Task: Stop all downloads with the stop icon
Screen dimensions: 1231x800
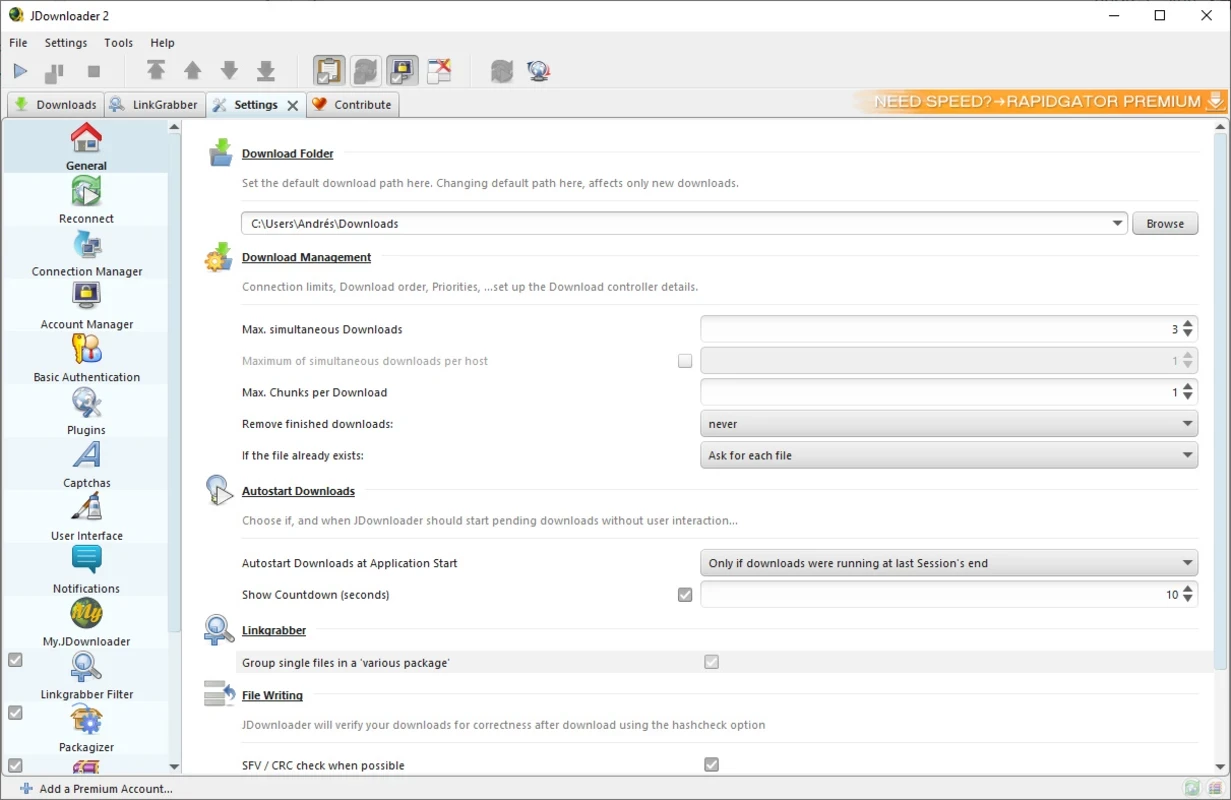Action: [94, 72]
